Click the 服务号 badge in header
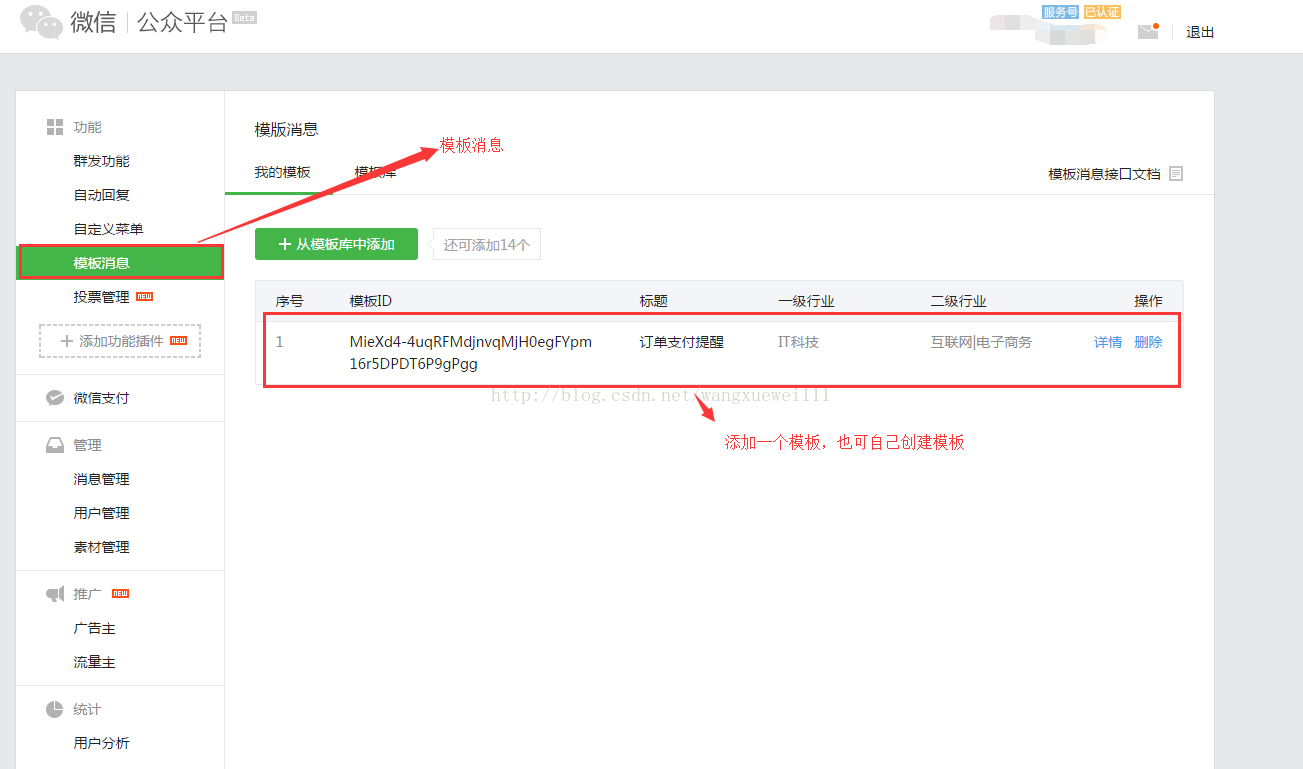Viewport: 1303px width, 769px height. (1060, 12)
